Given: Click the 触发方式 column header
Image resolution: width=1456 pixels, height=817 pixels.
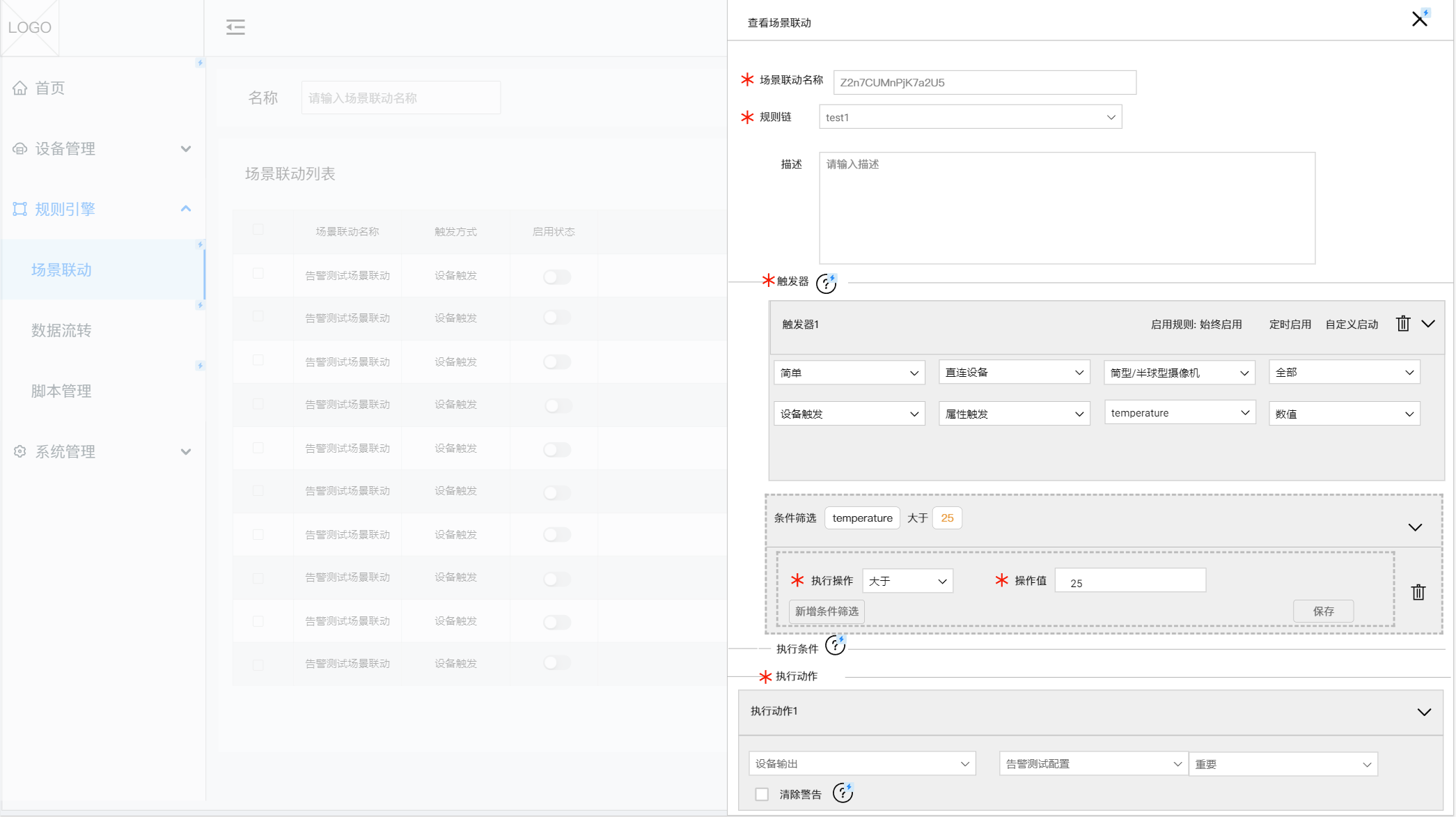Looking at the screenshot, I should [x=456, y=231].
